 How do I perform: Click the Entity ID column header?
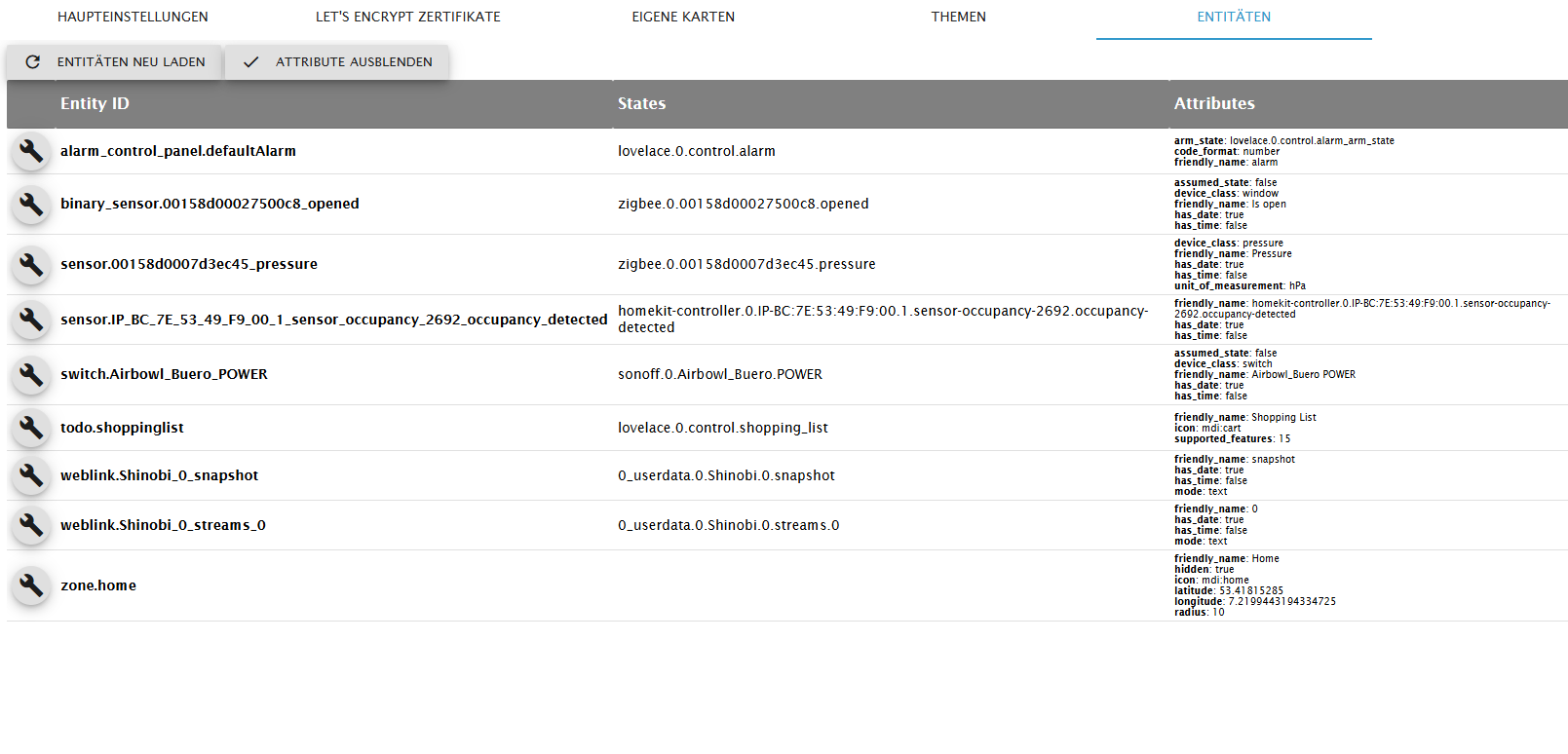tap(95, 103)
